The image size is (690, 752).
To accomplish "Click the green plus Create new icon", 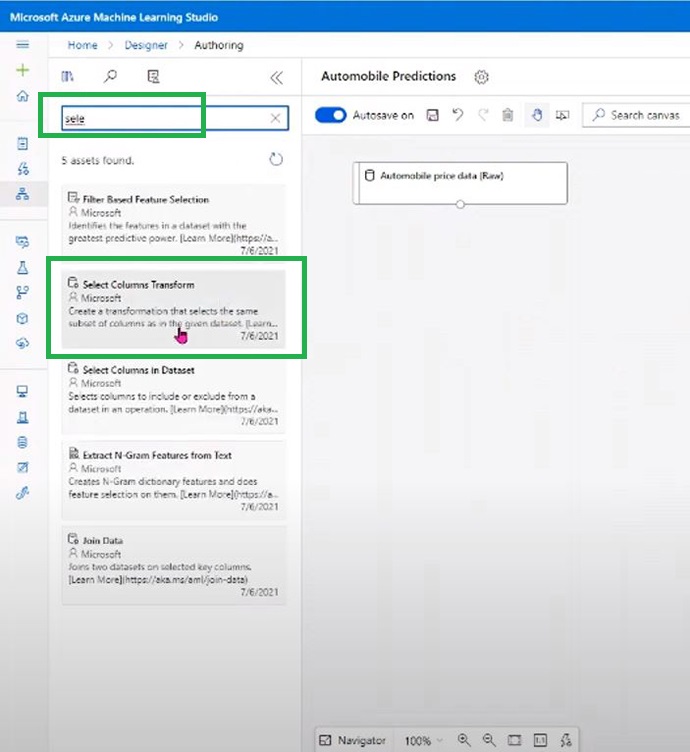I will coord(23,70).
